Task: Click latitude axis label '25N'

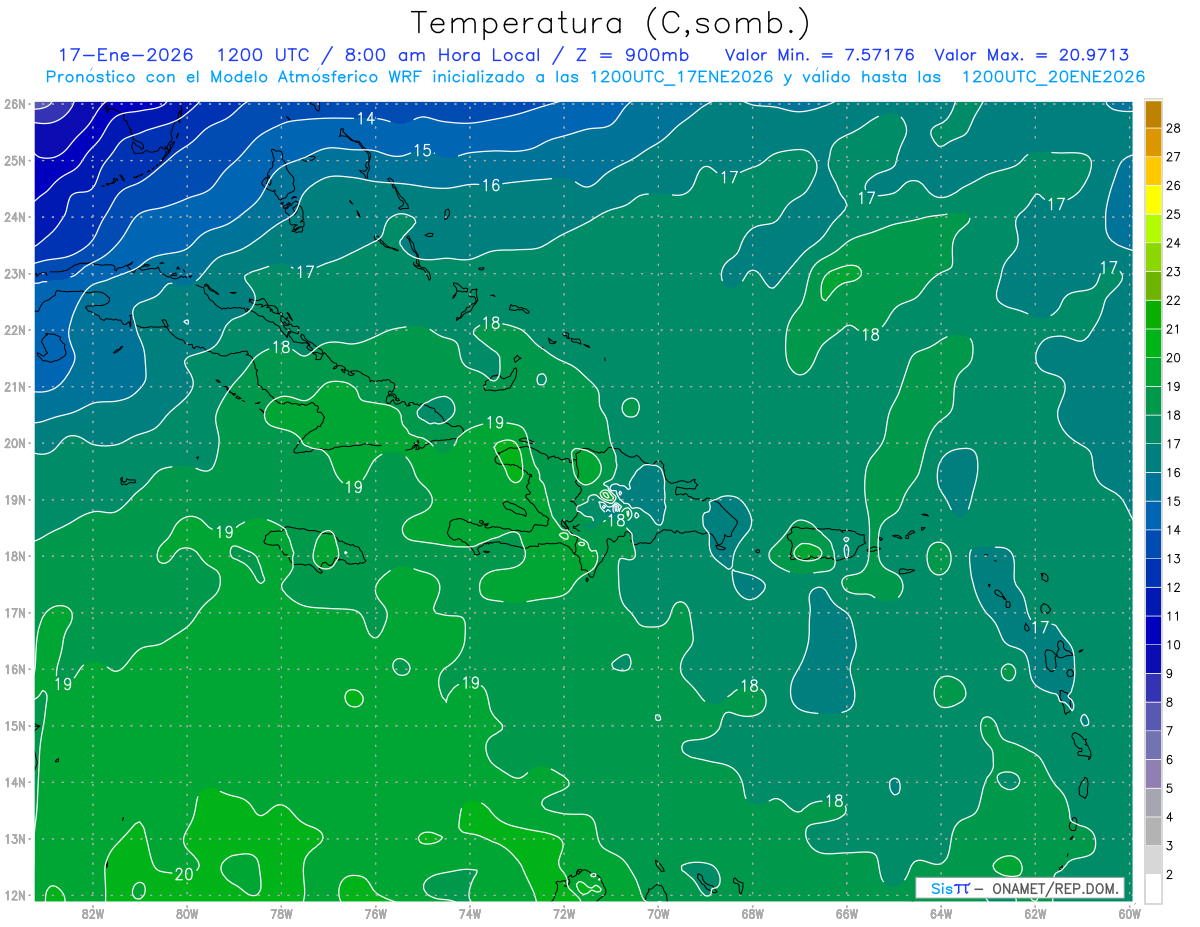Action: pos(14,160)
